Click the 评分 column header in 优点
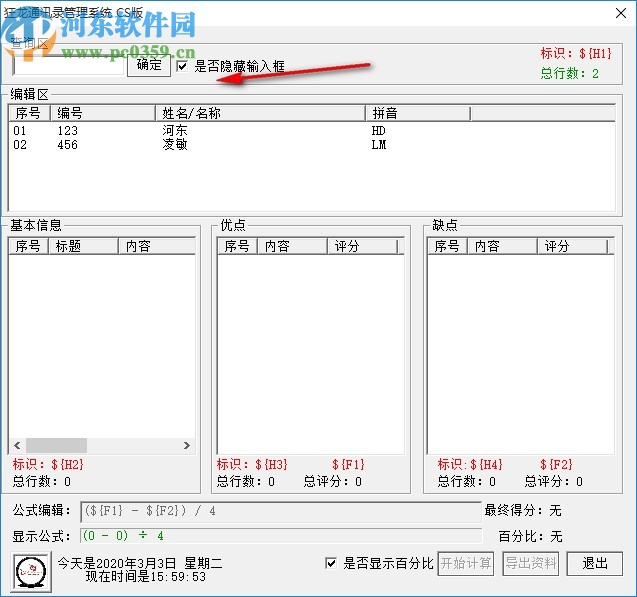The width and height of the screenshot is (637, 597). coord(362,246)
